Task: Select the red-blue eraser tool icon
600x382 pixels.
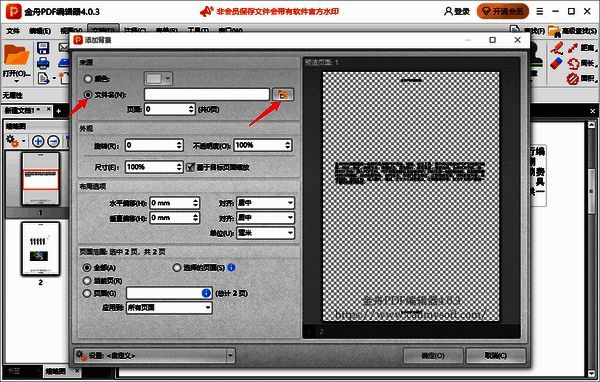Action: 557,63
